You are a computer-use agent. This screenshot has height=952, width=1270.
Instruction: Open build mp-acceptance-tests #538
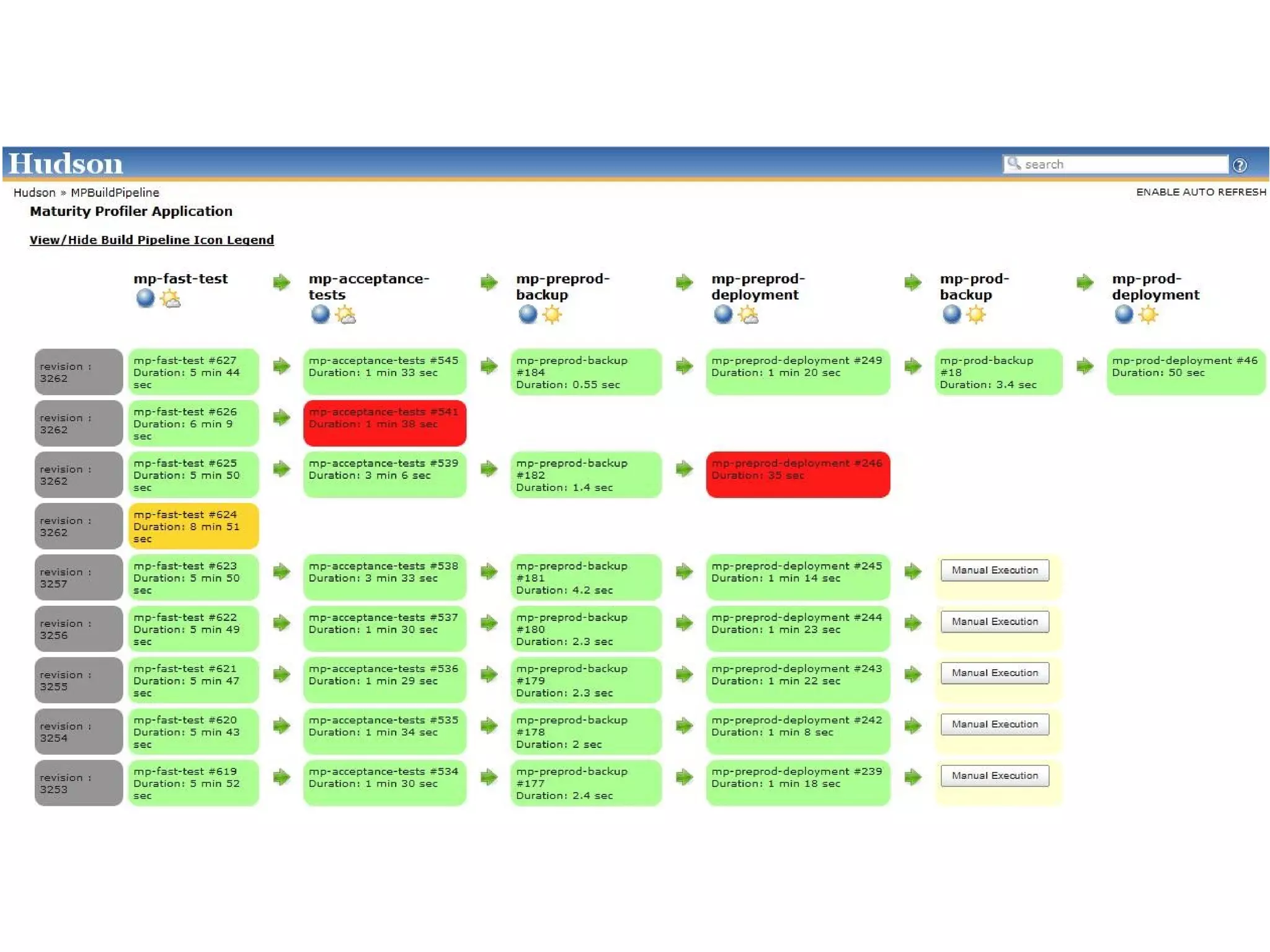[384, 577]
